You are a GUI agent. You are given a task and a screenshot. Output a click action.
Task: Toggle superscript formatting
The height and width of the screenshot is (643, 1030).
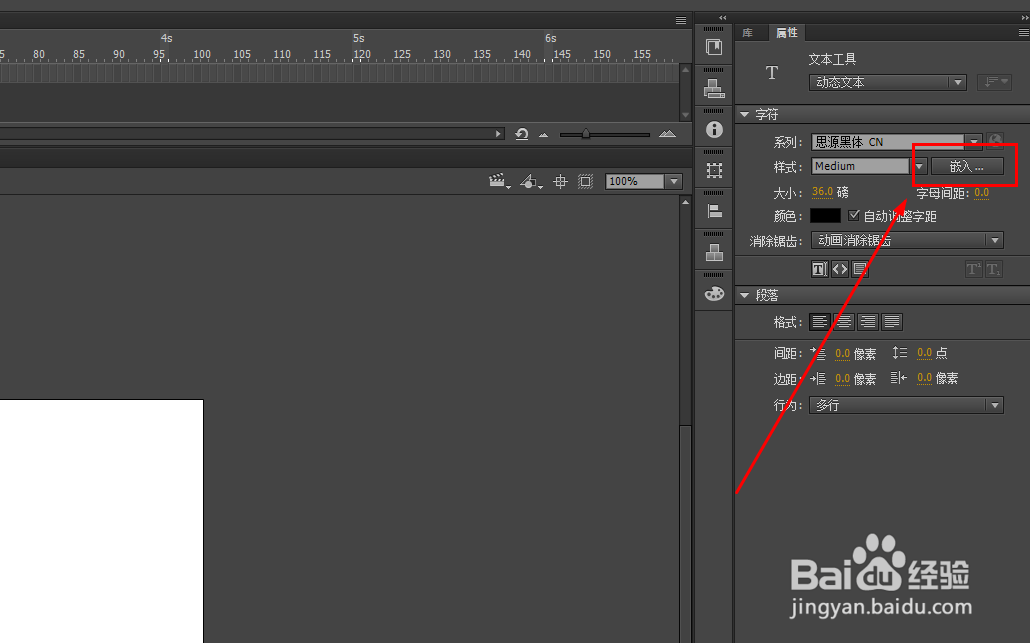[974, 269]
